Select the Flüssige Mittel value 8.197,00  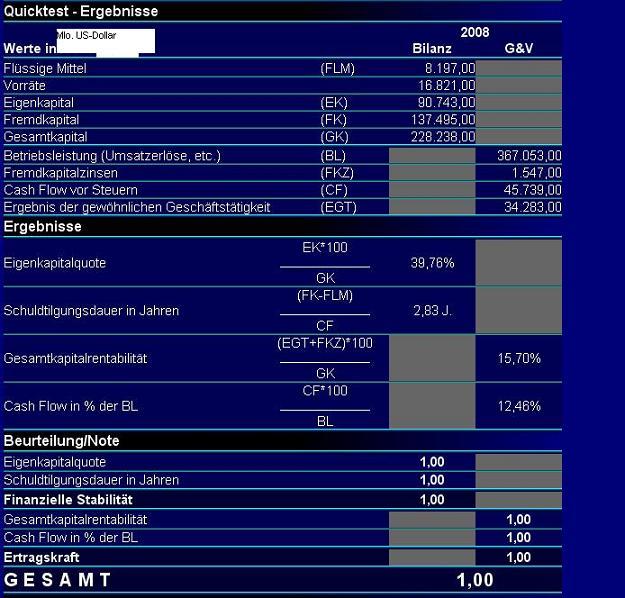pyautogui.click(x=450, y=68)
